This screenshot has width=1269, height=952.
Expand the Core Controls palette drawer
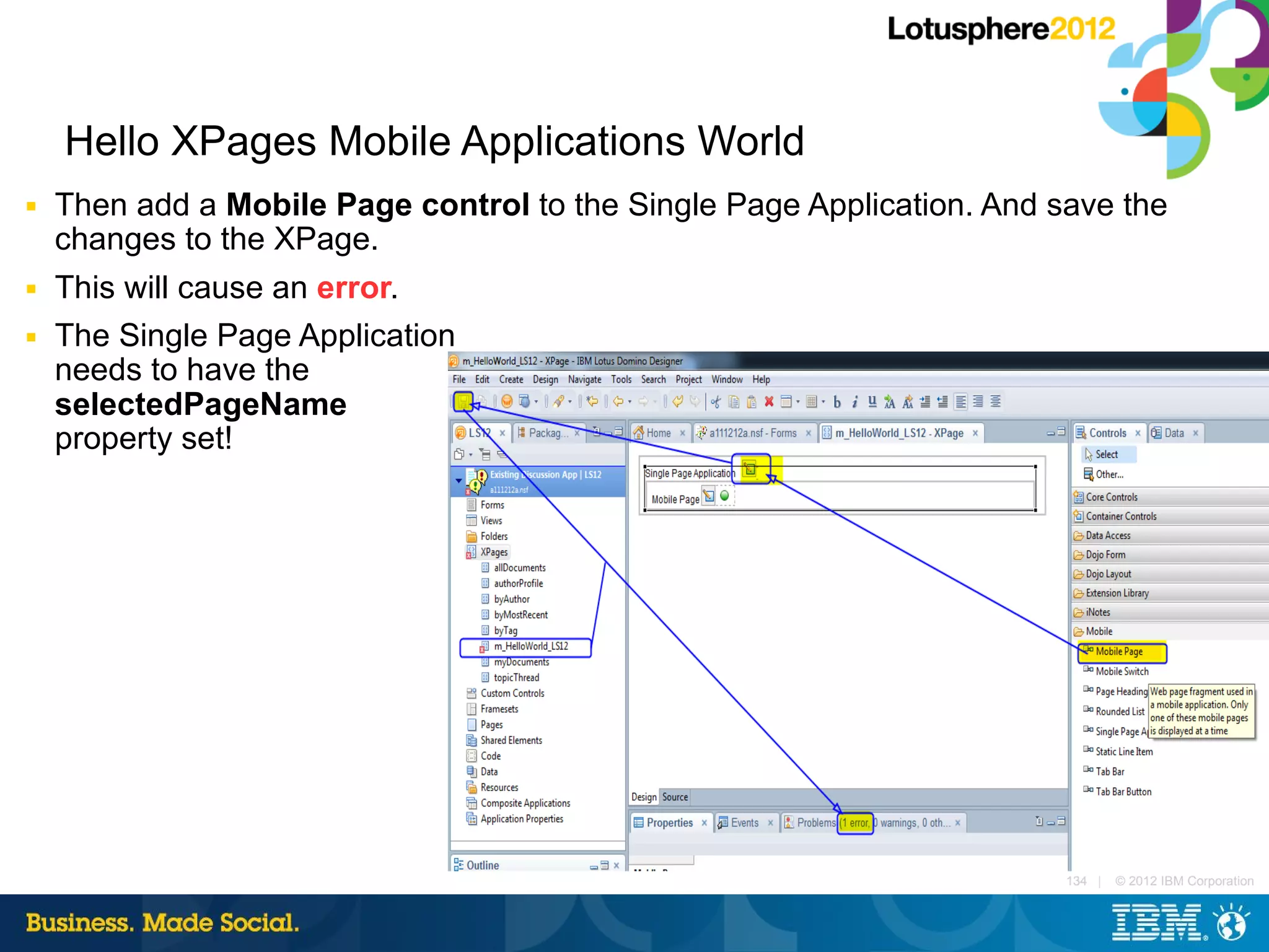pos(1170,497)
